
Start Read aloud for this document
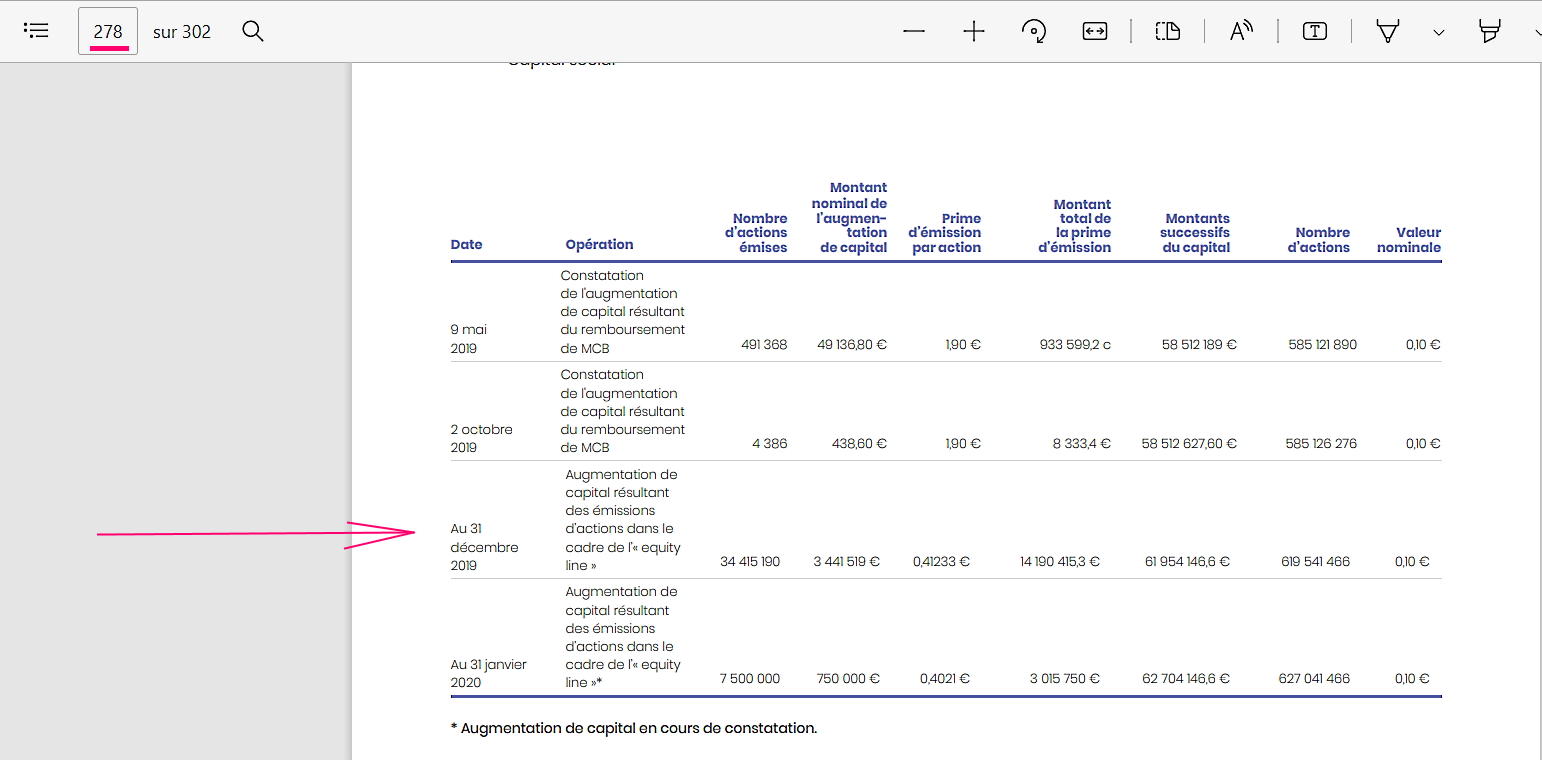[x=1241, y=31]
